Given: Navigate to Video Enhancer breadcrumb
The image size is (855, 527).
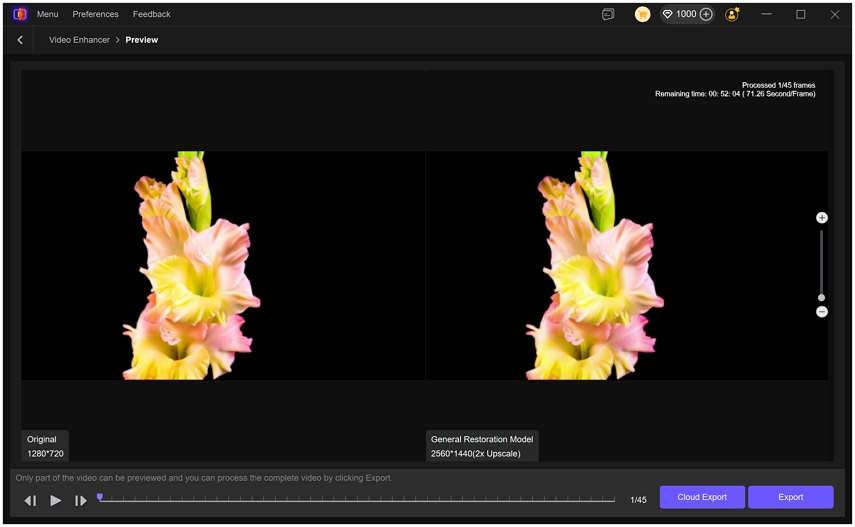Looking at the screenshot, I should pyautogui.click(x=79, y=40).
